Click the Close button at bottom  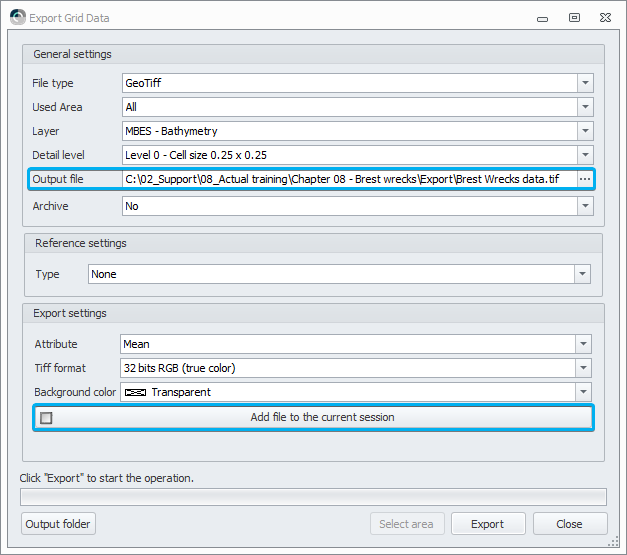[x=570, y=524]
